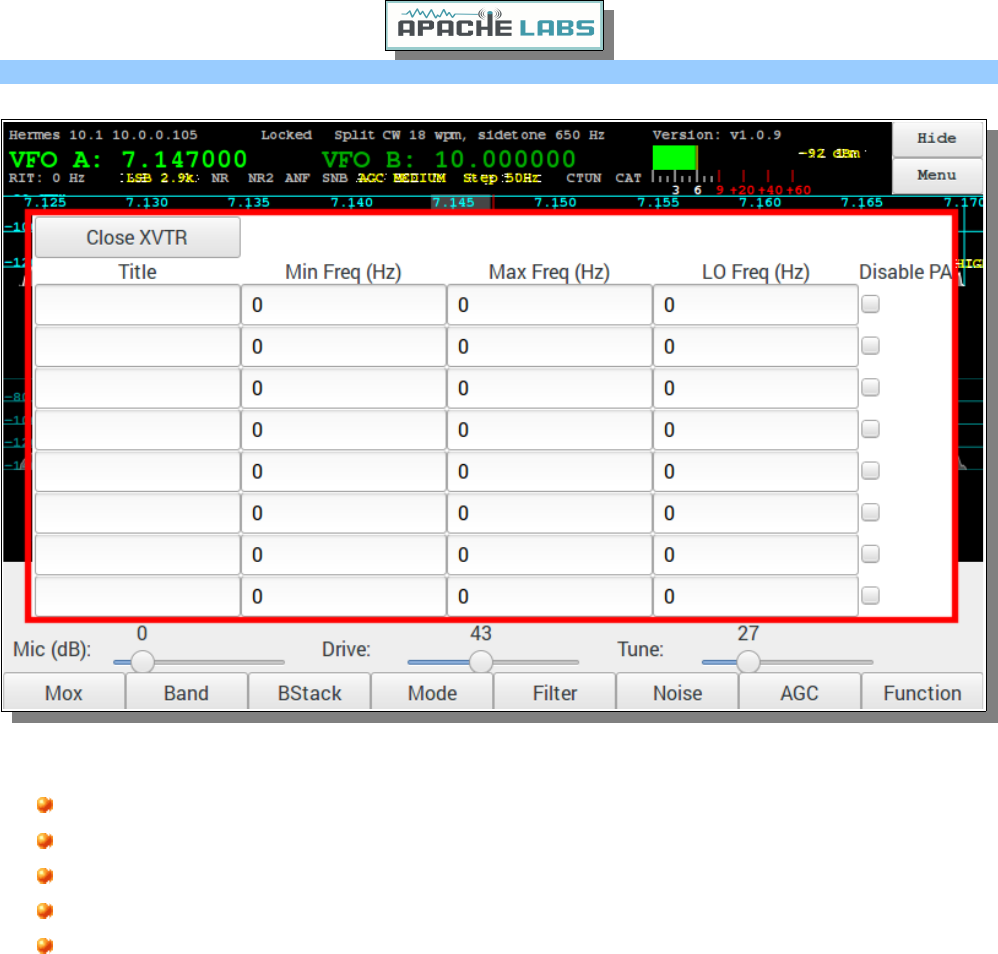Image resolution: width=998 pixels, height=954 pixels.
Task: Focus the Title field in second row
Action: tap(137, 347)
